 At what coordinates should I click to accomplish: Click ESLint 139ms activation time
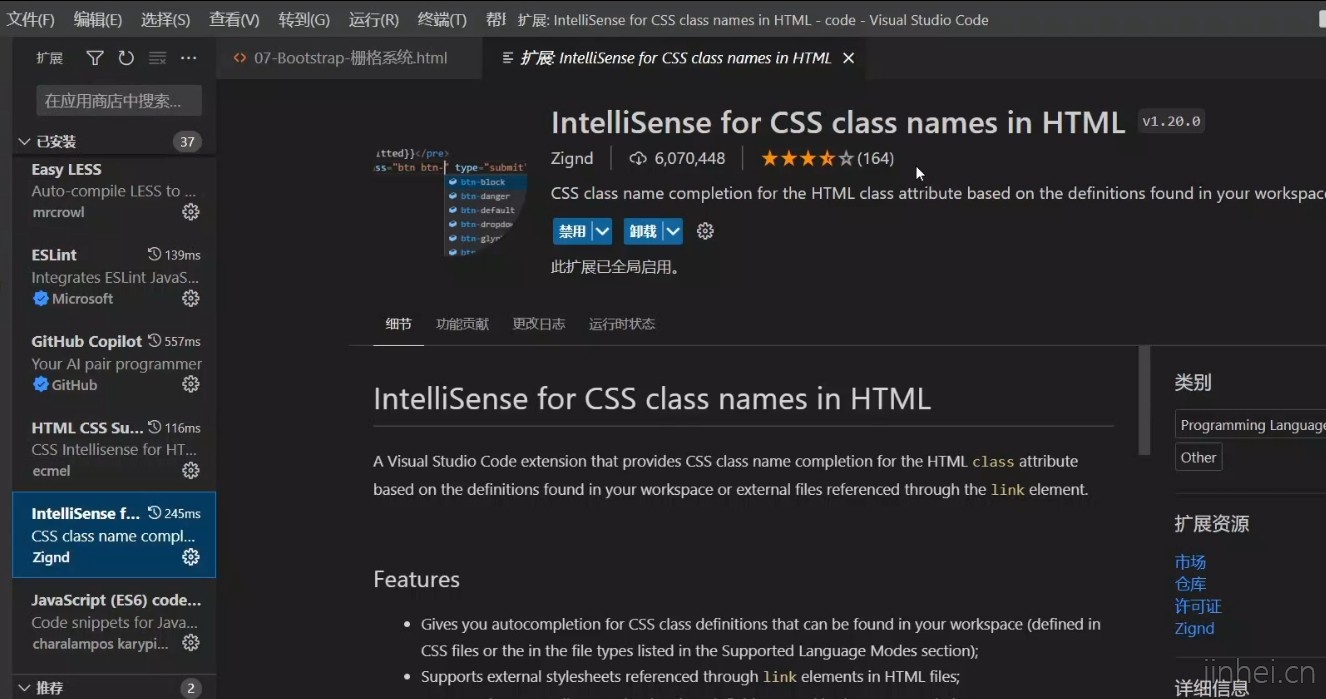coord(174,255)
